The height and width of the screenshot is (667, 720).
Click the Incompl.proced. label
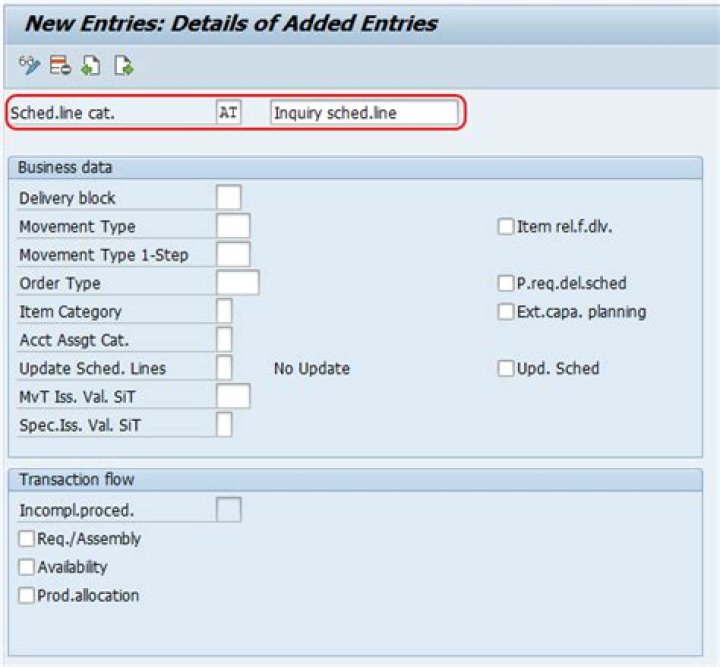[x=77, y=510]
